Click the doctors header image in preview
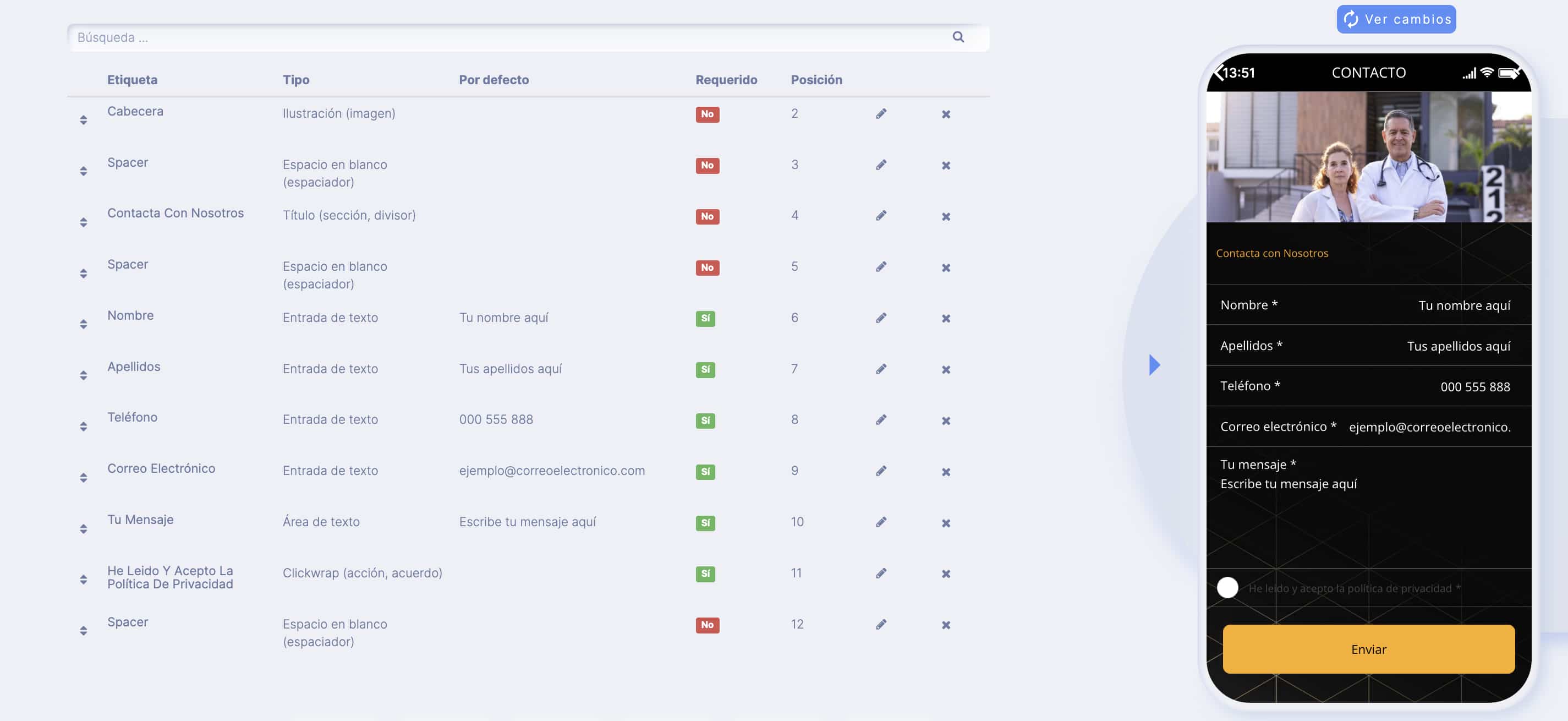 click(x=1368, y=156)
